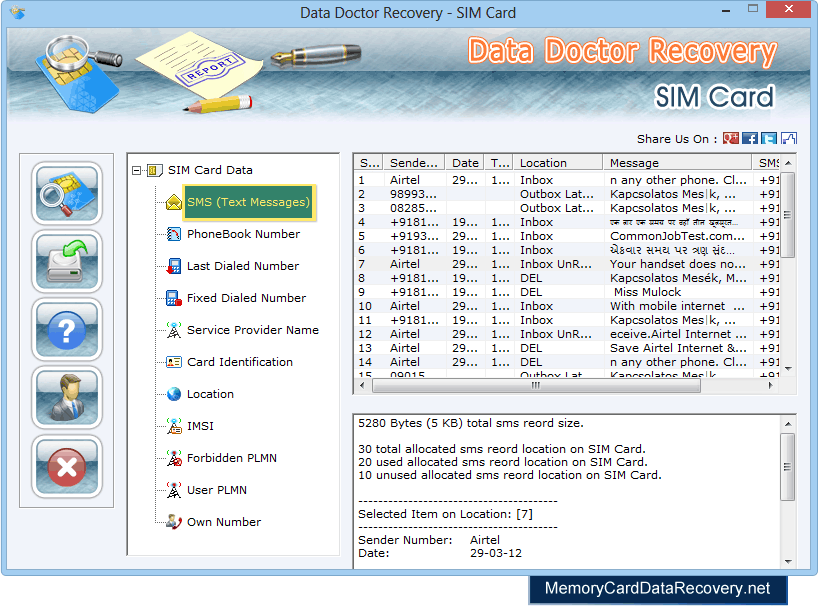Select row 8 'Kapcsolatos Mesék' message
The image size is (818, 606).
click(567, 278)
